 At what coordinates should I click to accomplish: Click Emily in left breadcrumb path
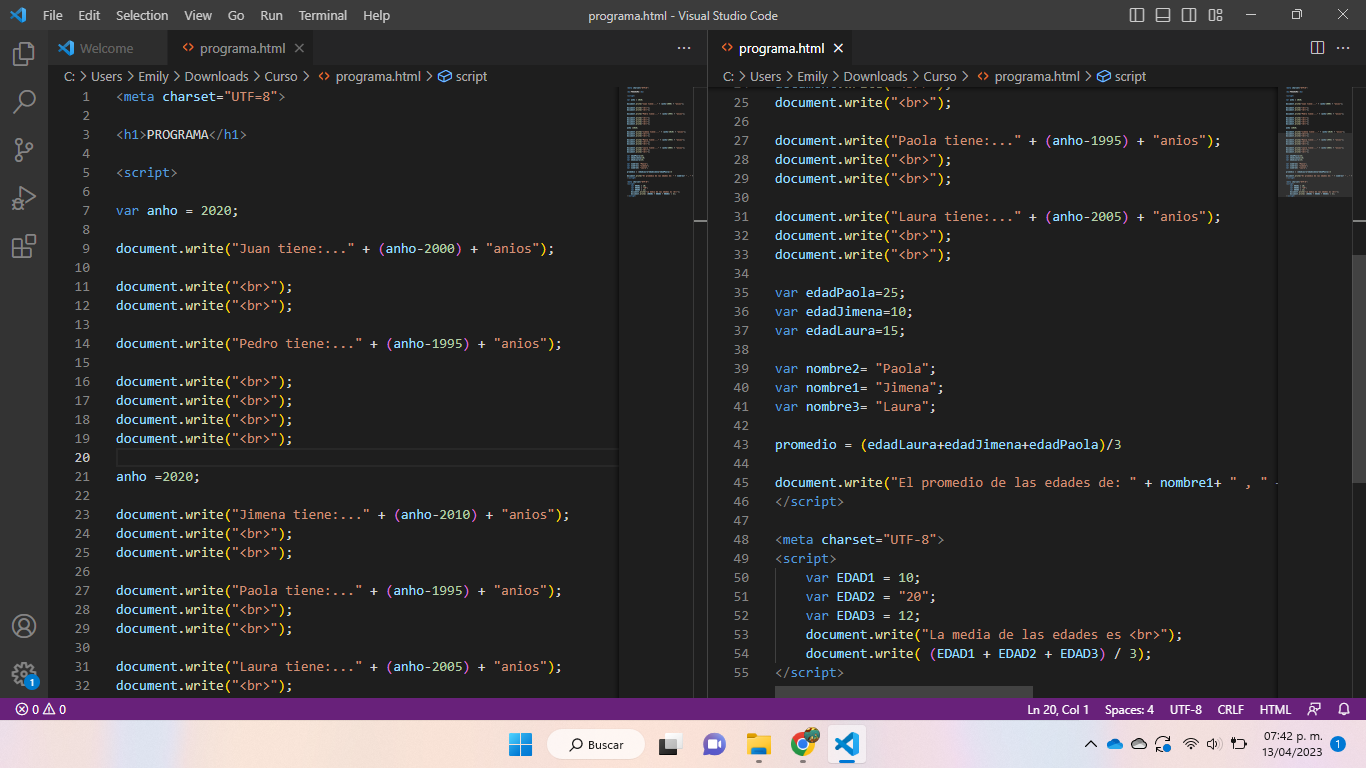(153, 76)
